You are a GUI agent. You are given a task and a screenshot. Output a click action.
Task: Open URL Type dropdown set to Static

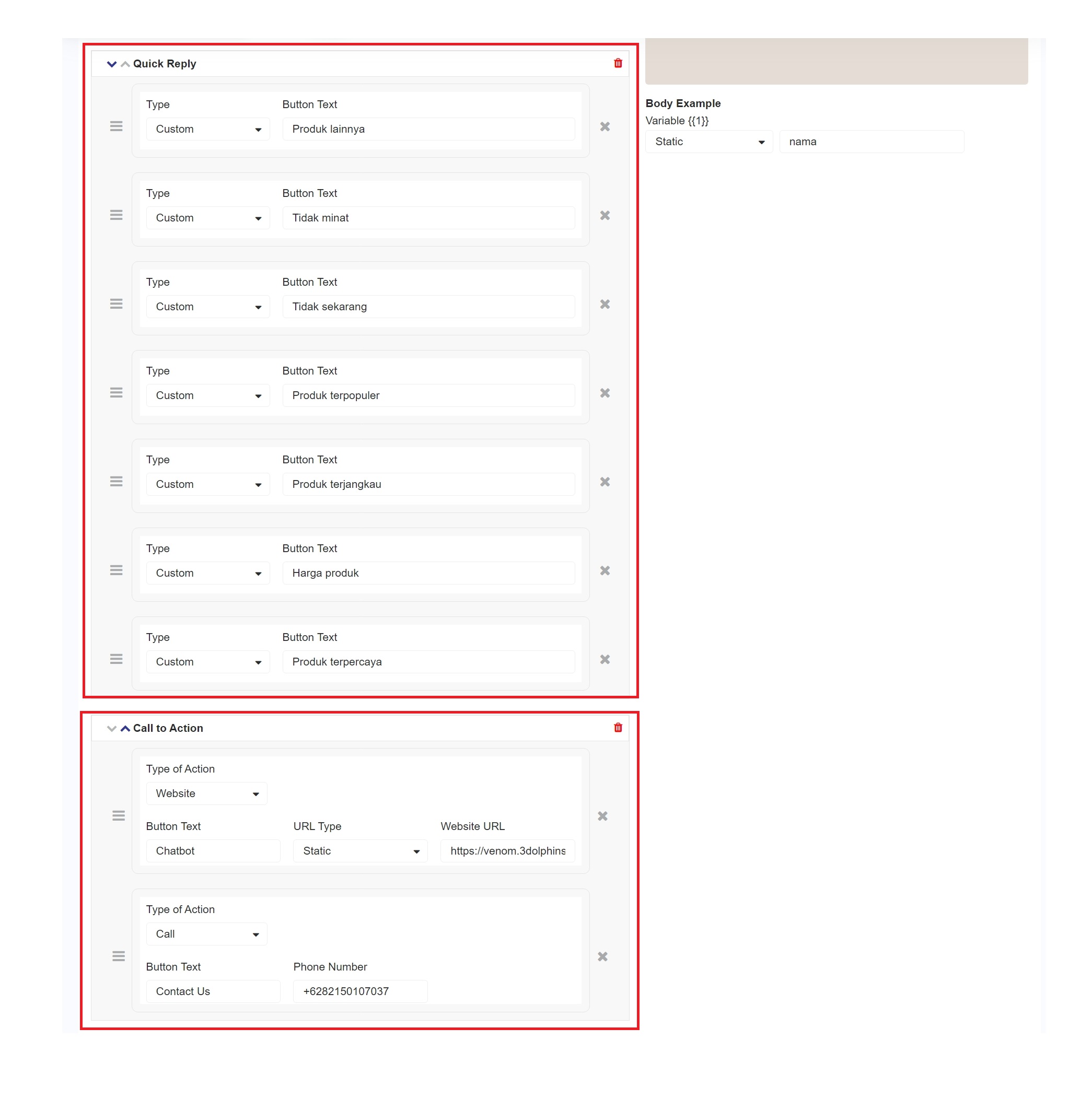click(360, 851)
